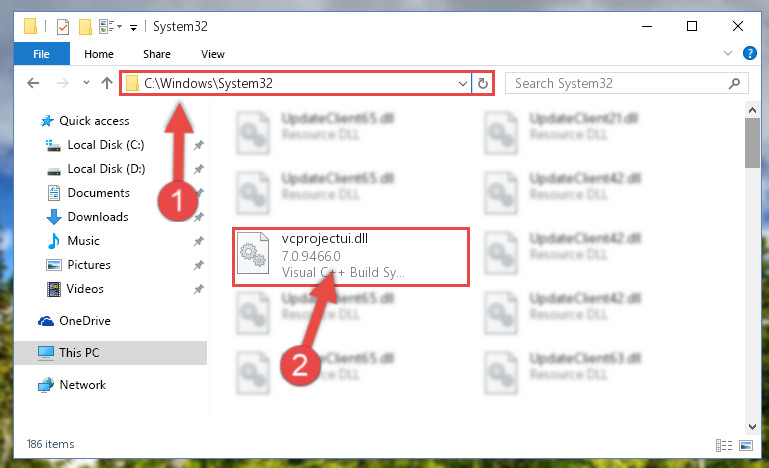The height and width of the screenshot is (468, 769).
Task: Select Local Disk (C:) in sidebar
Action: tap(105, 145)
